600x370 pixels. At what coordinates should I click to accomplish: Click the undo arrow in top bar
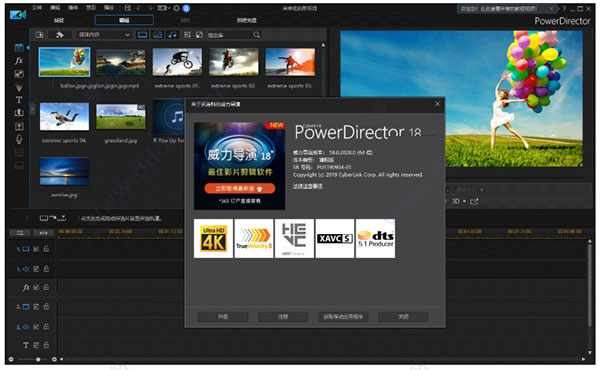pos(138,8)
